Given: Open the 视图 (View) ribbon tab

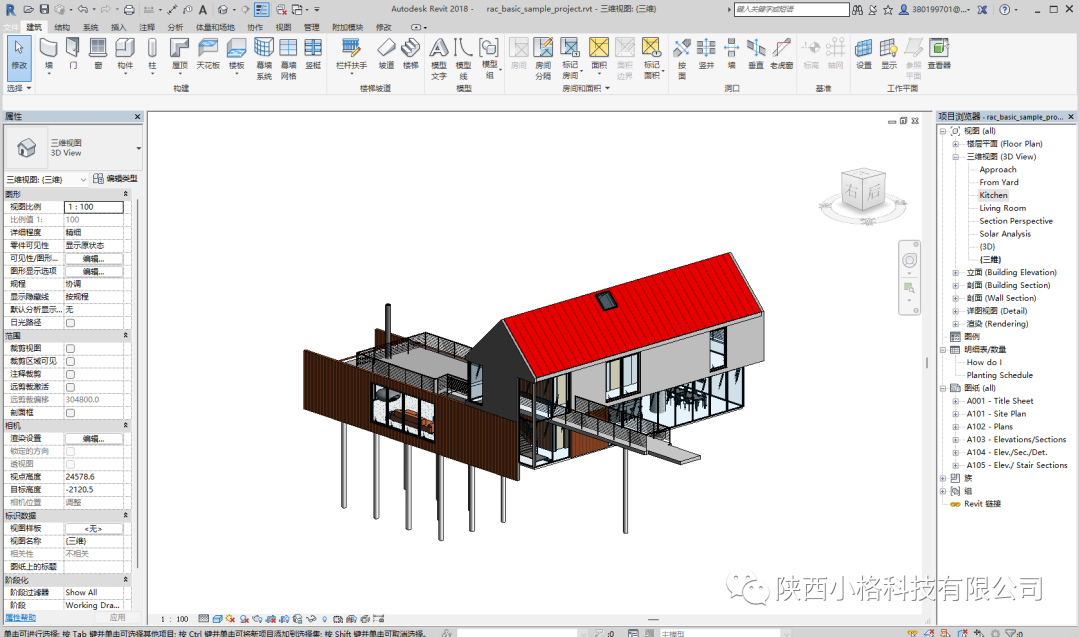Looking at the screenshot, I should 283,28.
